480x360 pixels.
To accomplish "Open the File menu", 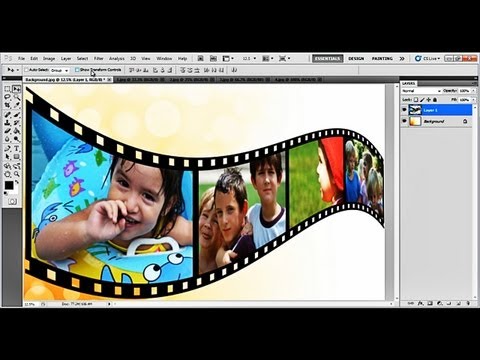I will pos(21,58).
